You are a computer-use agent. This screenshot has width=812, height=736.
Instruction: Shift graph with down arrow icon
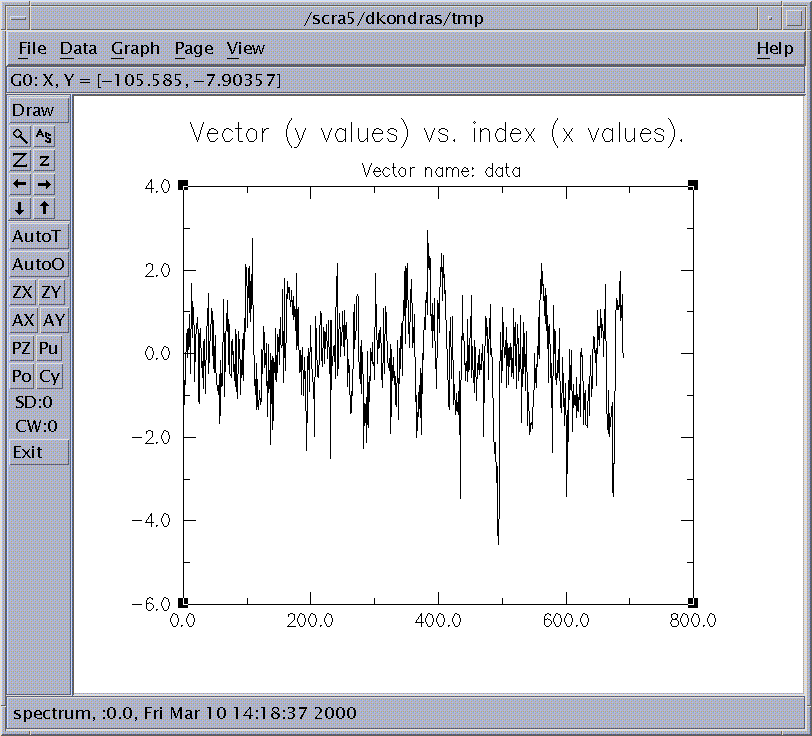click(x=20, y=208)
